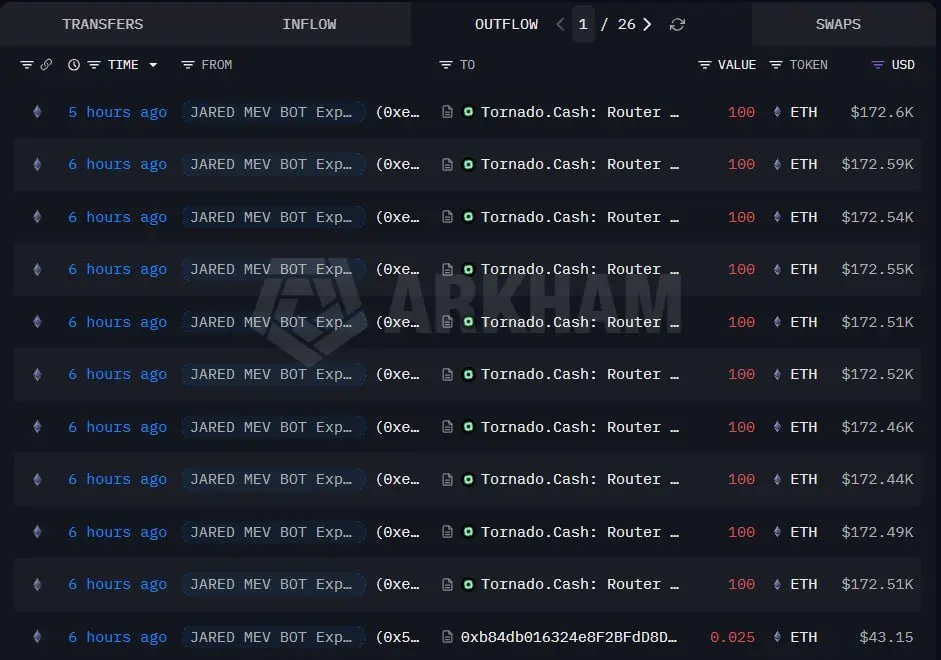Click JARED MEV BOT label in $172.55K row
The width and height of the screenshot is (941, 660).
point(273,269)
